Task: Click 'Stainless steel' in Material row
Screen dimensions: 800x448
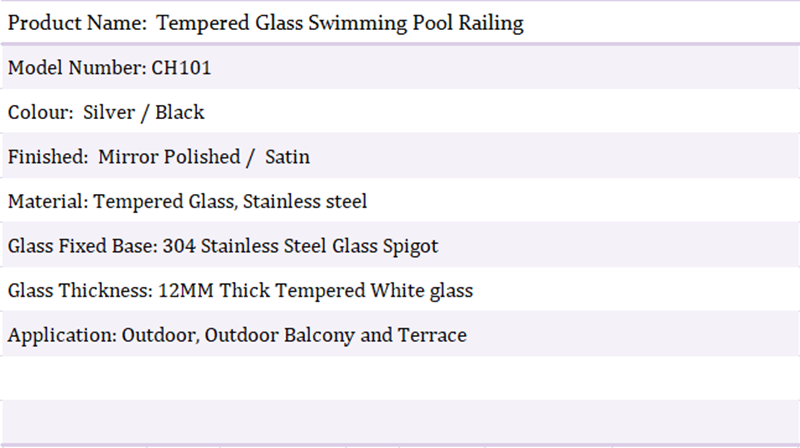Action: pyautogui.click(x=305, y=201)
